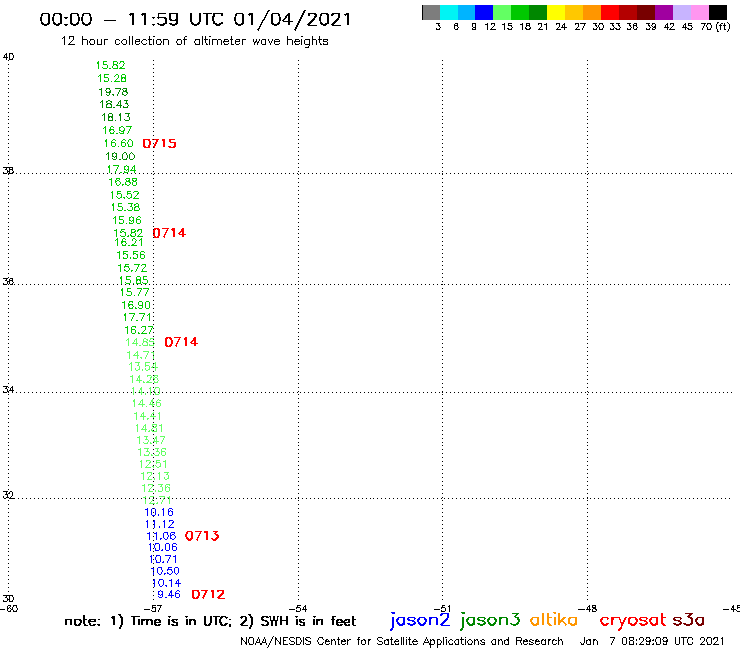Viewport: 740px width, 650px height.
Task: Click wave height value 14.46
Action: (147, 404)
